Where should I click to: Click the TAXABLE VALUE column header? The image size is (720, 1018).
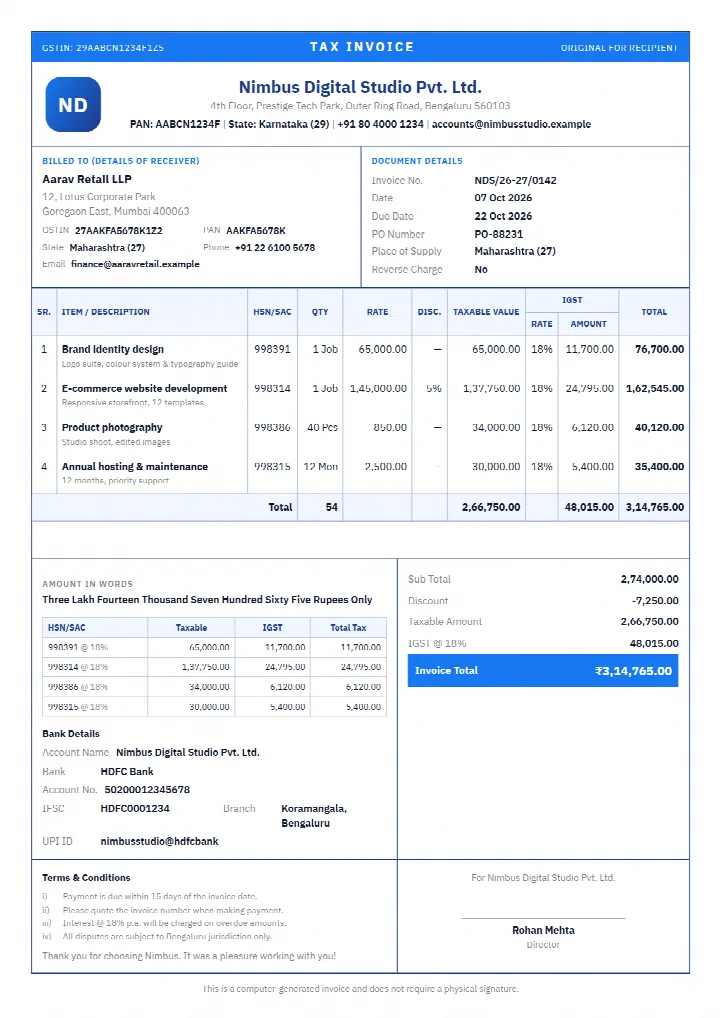[486, 312]
